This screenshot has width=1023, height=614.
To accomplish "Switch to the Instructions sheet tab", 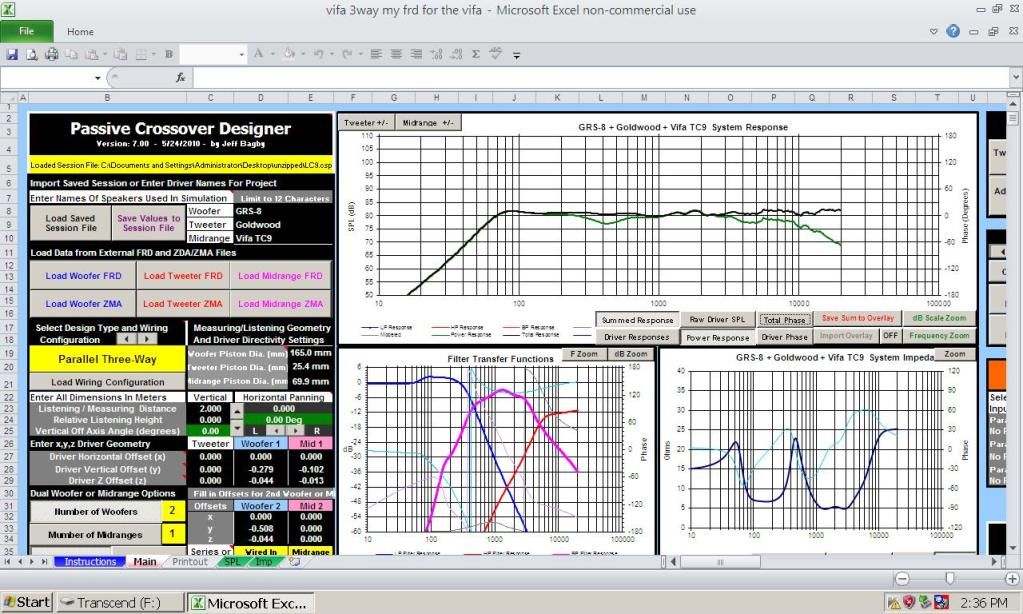I will [90, 561].
